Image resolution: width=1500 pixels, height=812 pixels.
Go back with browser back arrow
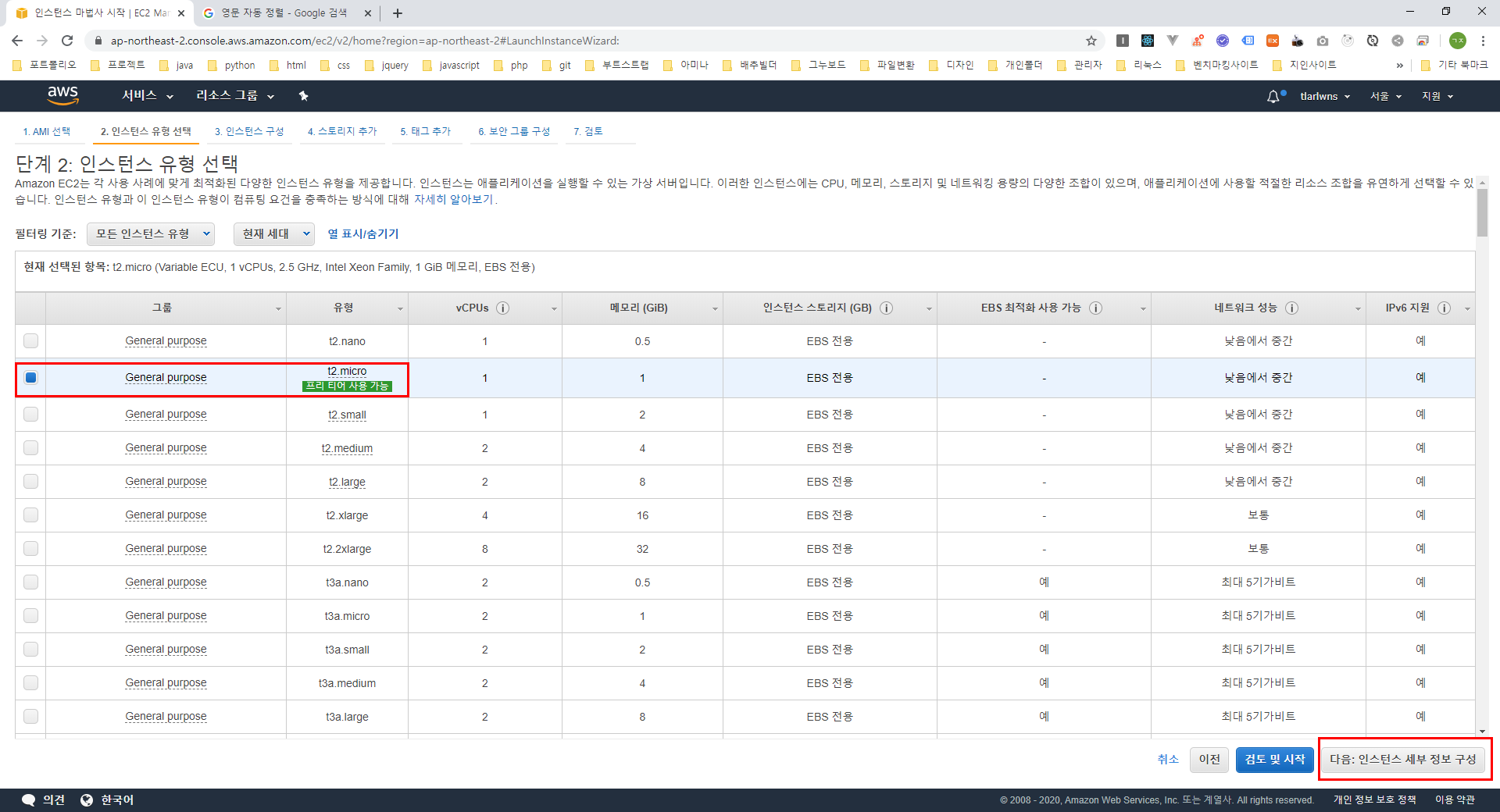[17, 41]
